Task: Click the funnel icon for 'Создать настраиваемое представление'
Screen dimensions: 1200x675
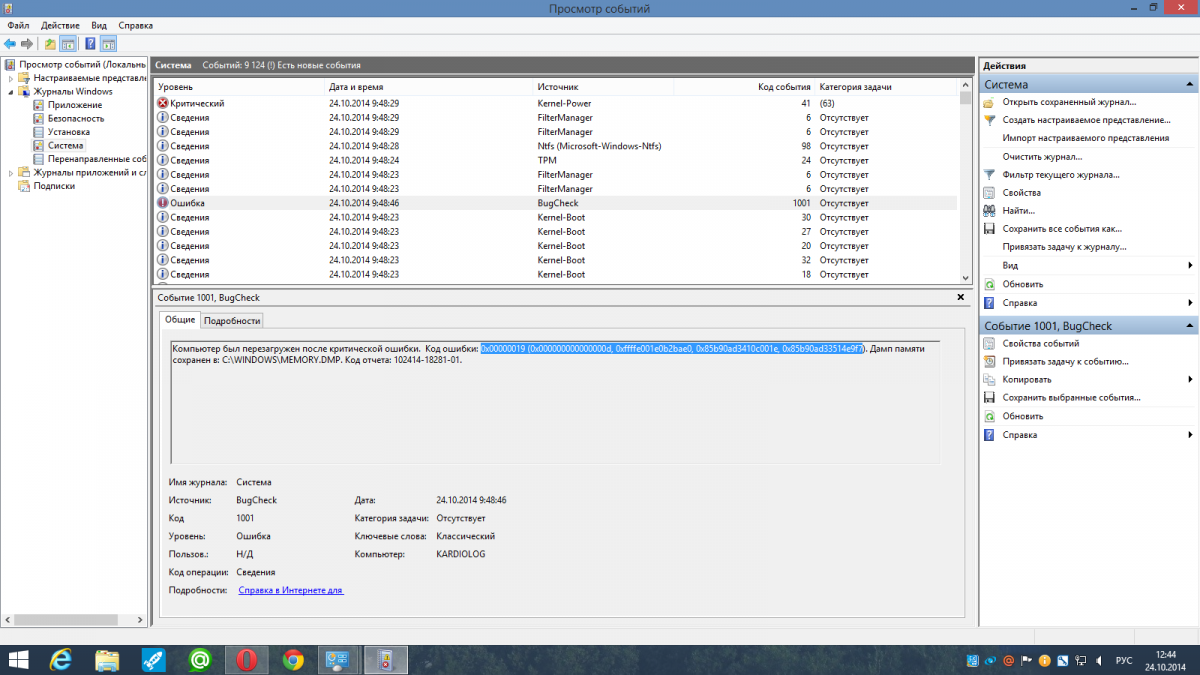Action: click(989, 120)
